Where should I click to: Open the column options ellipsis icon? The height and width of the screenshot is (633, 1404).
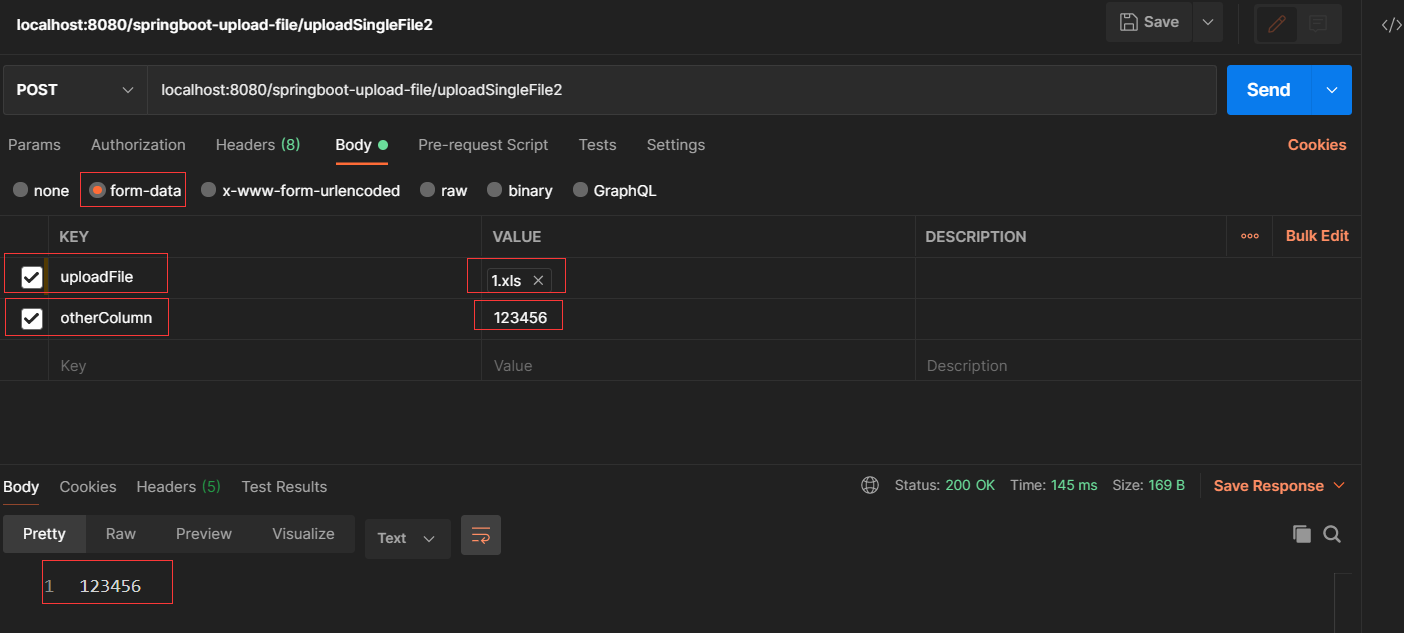point(1249,236)
